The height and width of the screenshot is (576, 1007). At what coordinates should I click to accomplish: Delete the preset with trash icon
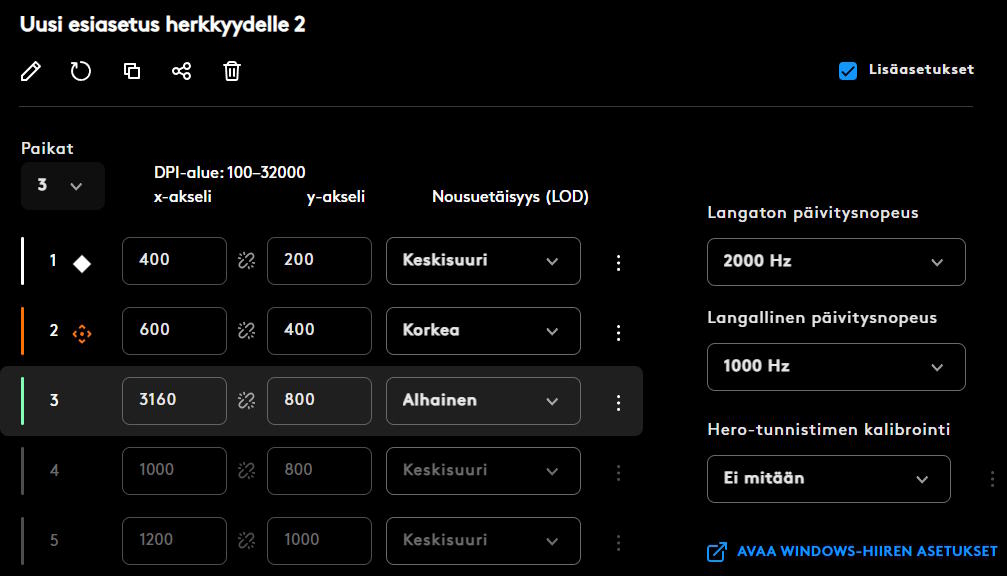pos(232,71)
